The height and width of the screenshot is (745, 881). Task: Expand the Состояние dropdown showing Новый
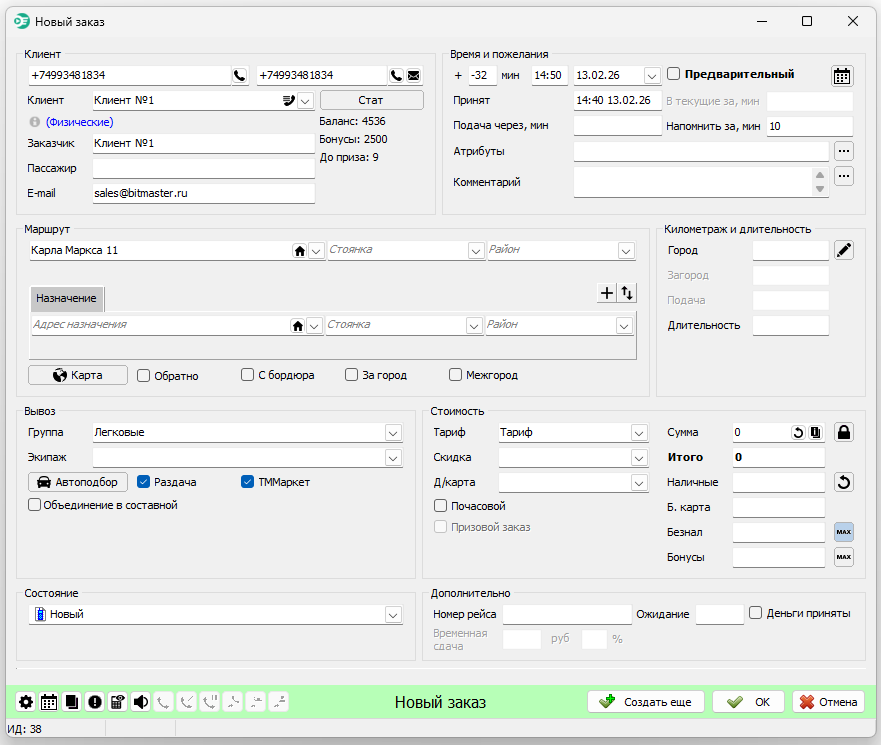393,615
